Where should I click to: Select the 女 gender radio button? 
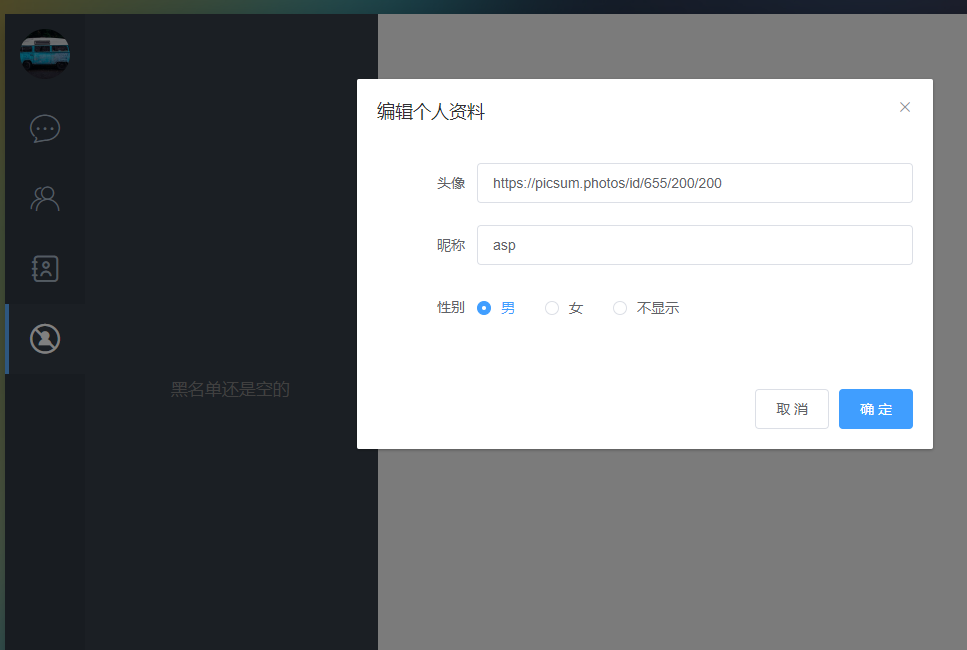click(552, 308)
